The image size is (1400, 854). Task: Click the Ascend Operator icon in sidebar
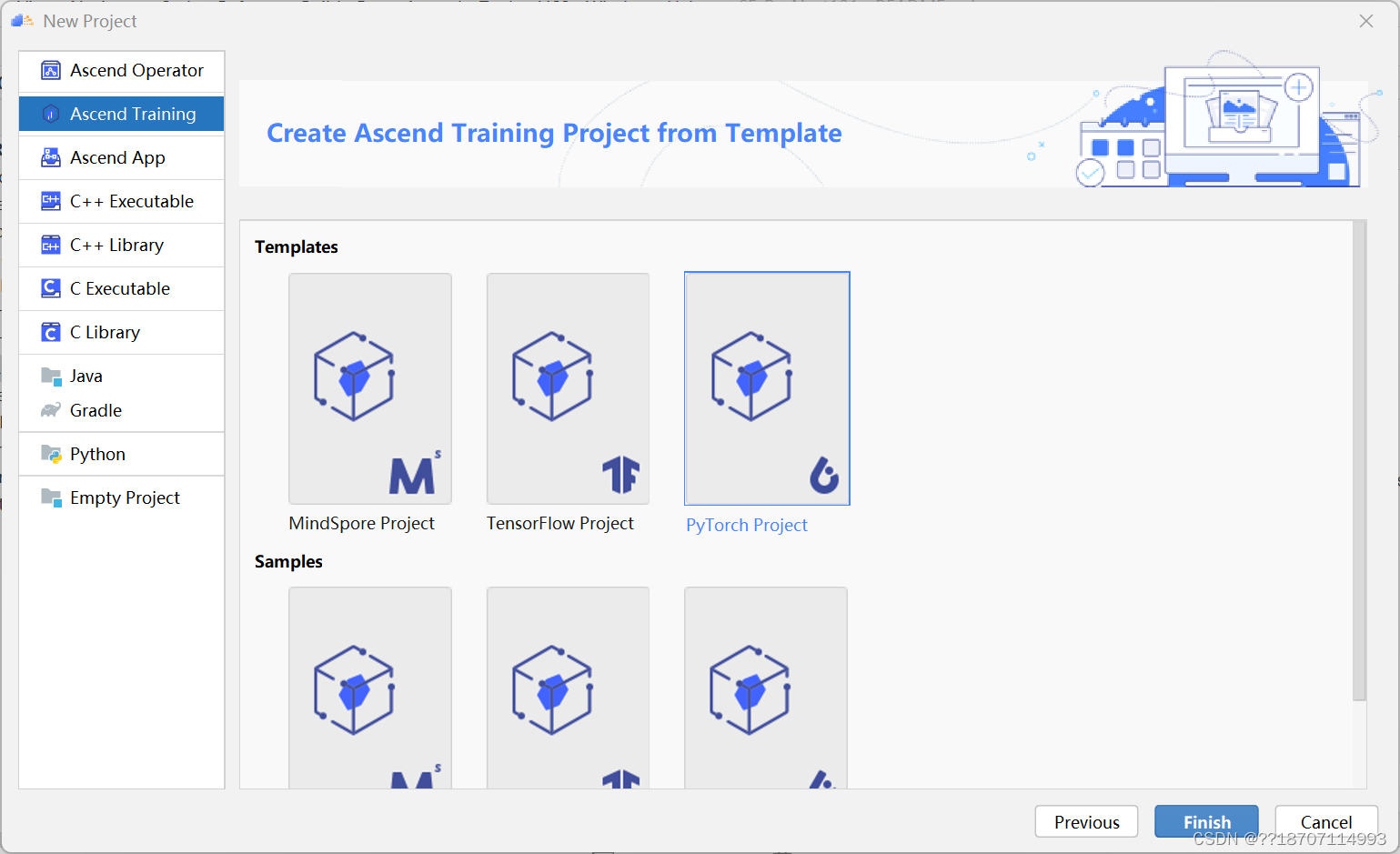[x=51, y=70]
